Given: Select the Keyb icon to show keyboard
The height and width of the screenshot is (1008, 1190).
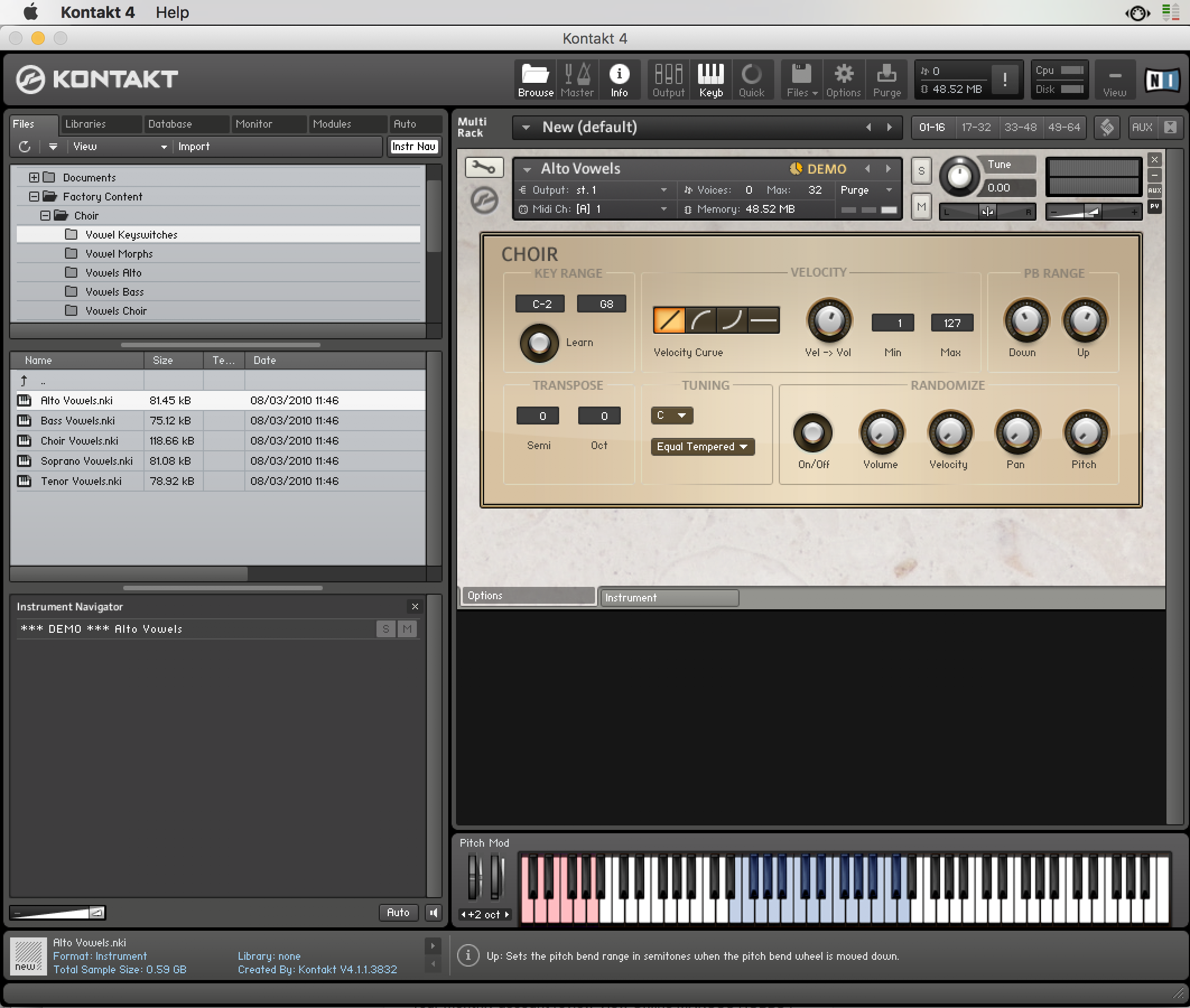Looking at the screenshot, I should tap(710, 80).
